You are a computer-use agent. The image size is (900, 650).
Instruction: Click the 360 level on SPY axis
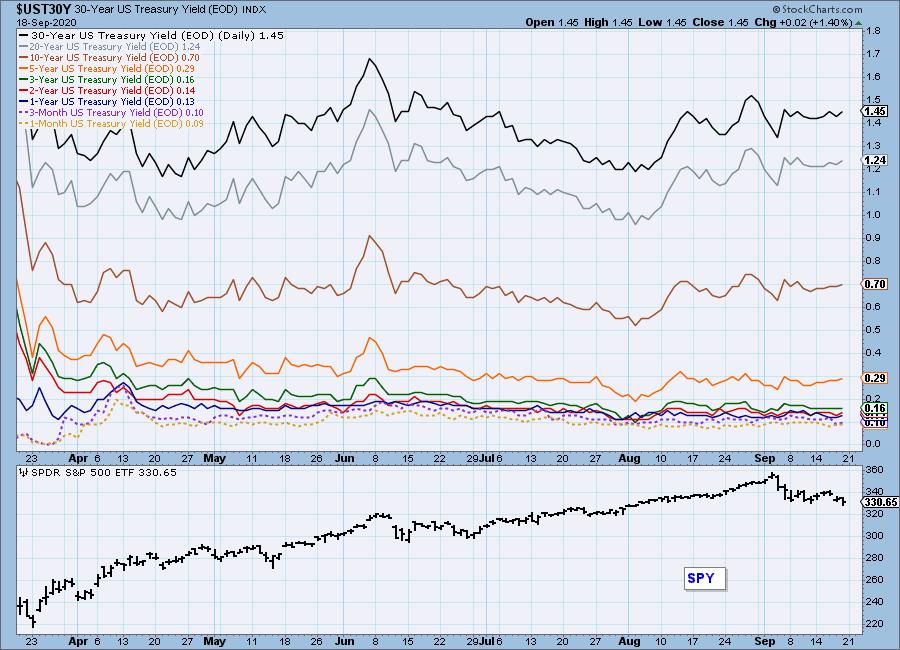coord(875,469)
